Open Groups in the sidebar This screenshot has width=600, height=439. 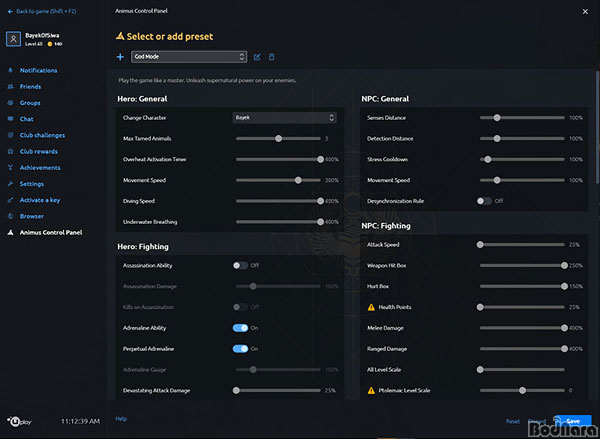(x=30, y=103)
